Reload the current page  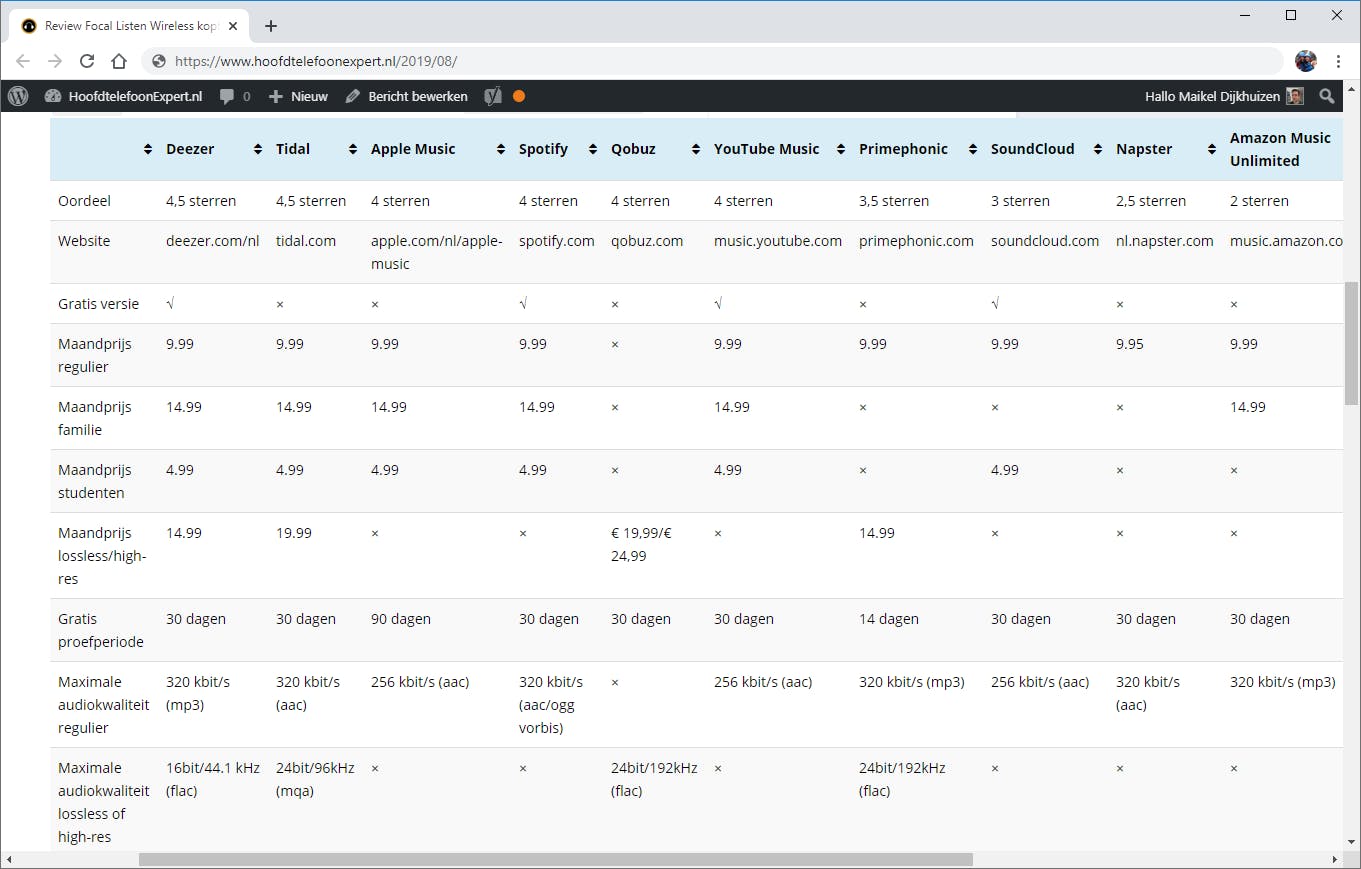pyautogui.click(x=87, y=61)
